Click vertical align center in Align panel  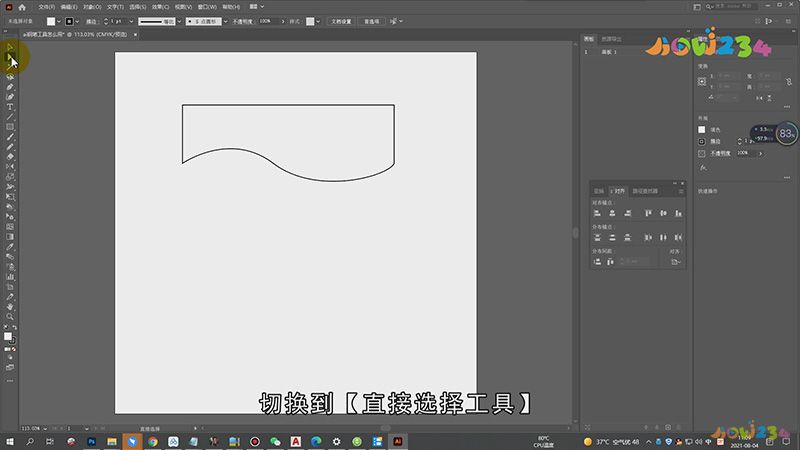coord(663,213)
